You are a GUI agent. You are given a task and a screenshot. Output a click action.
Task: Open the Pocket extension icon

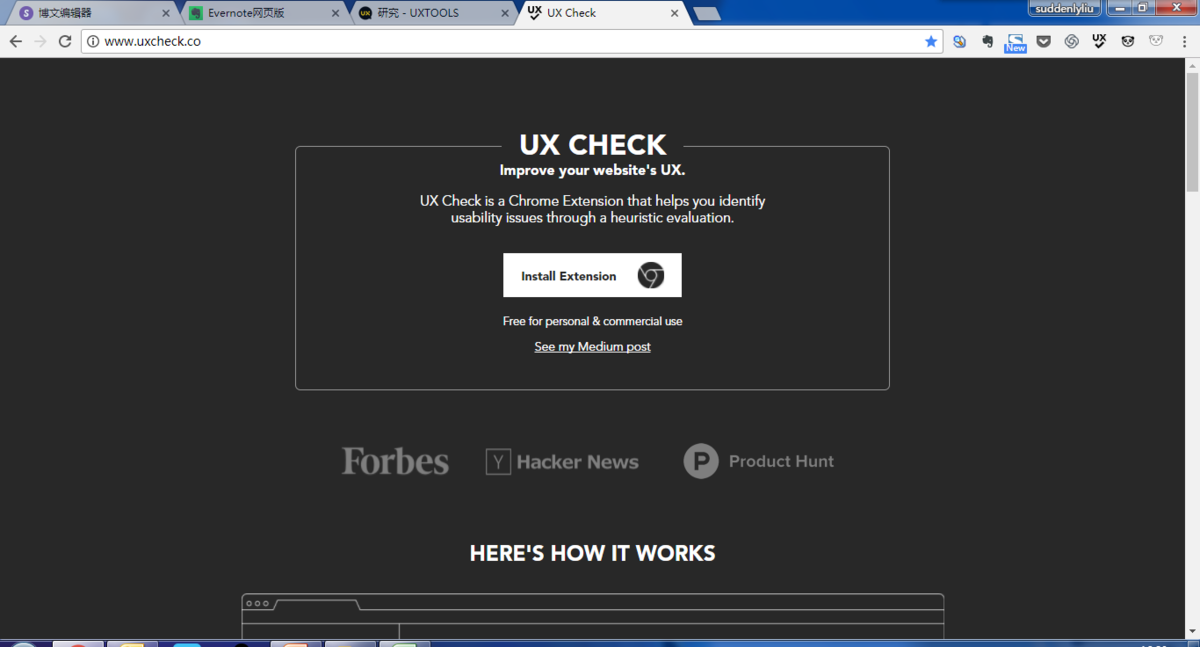point(1043,41)
